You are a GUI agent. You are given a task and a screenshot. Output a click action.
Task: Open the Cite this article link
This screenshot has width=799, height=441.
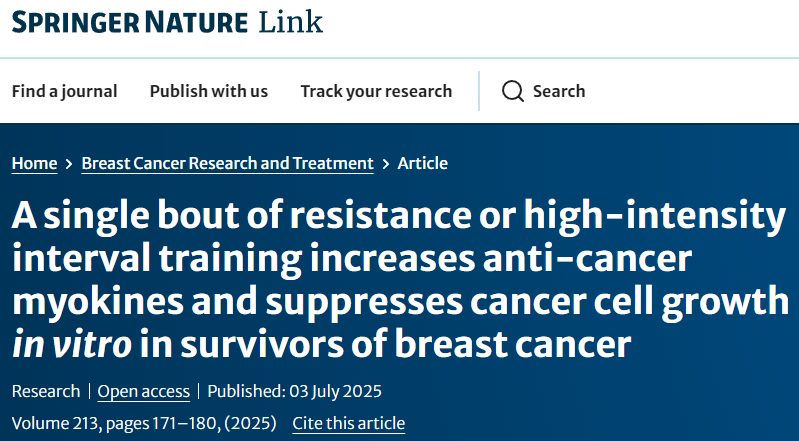pos(348,423)
